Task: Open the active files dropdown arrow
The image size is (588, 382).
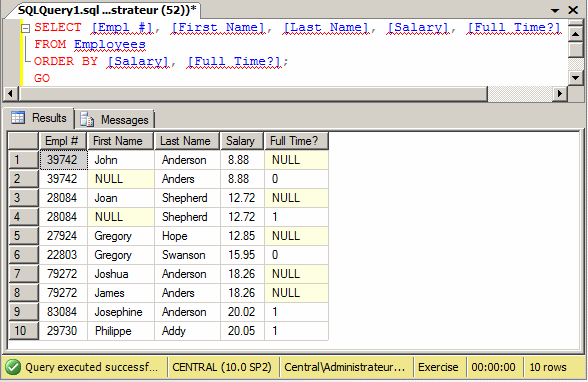Action: pyautogui.click(x=555, y=10)
